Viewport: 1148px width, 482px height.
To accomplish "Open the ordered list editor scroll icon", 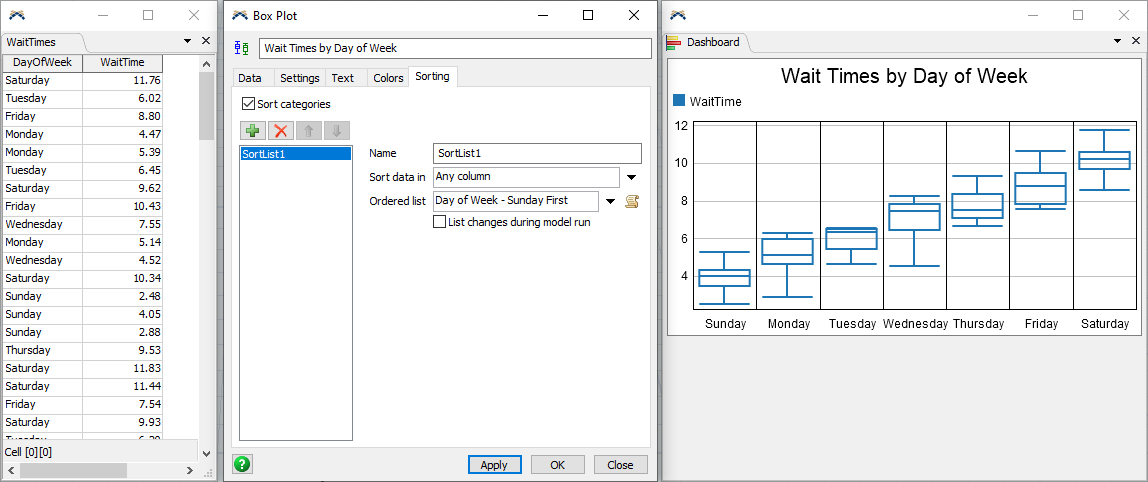I will coord(632,201).
